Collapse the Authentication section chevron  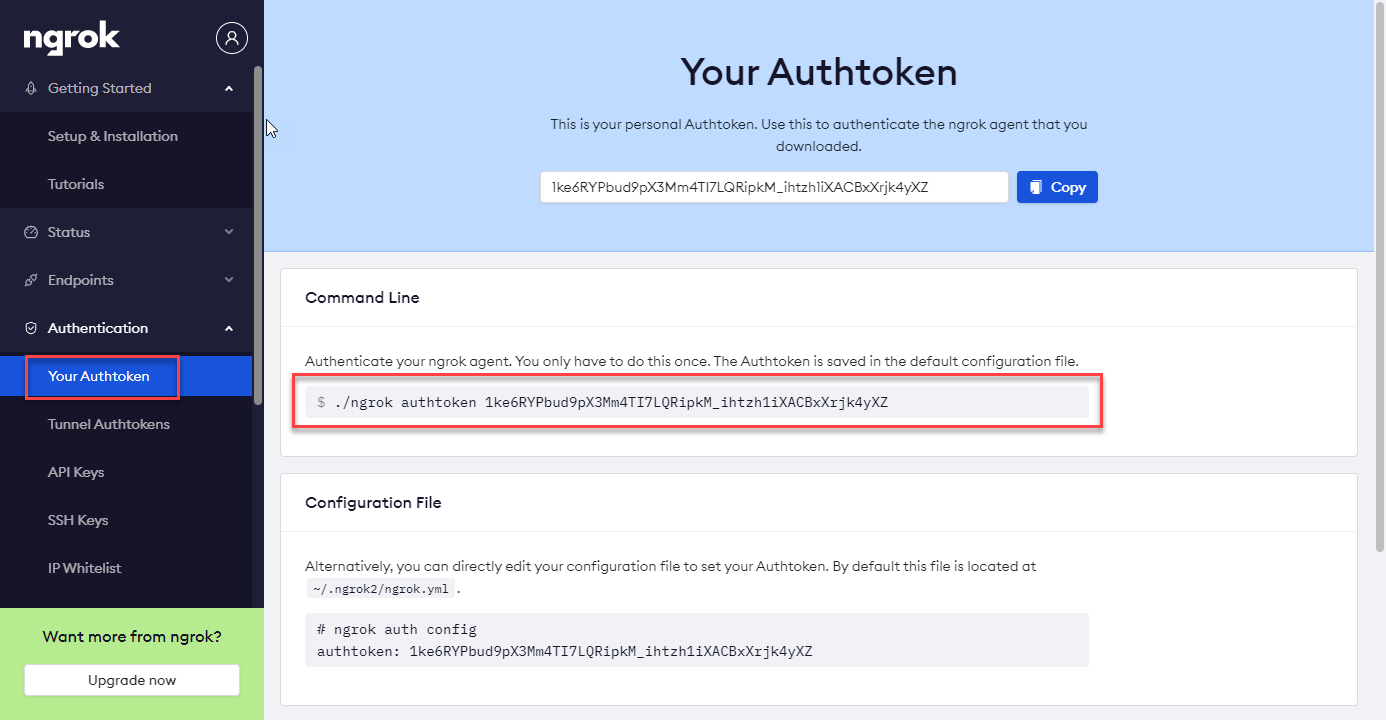pyautogui.click(x=229, y=328)
